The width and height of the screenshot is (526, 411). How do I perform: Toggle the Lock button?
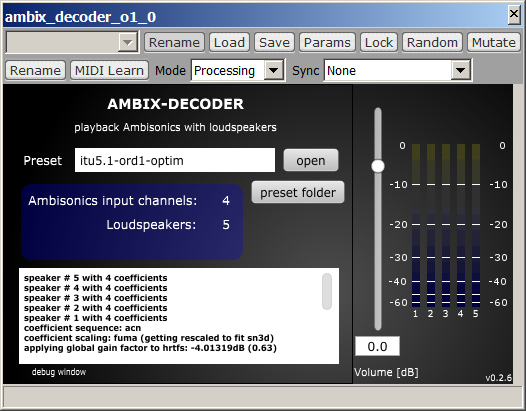[x=379, y=43]
